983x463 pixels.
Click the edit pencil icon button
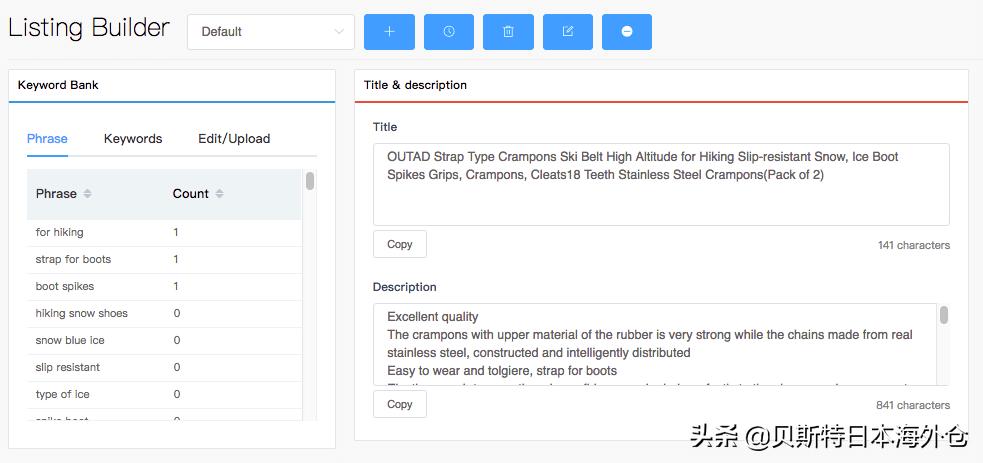tap(568, 32)
